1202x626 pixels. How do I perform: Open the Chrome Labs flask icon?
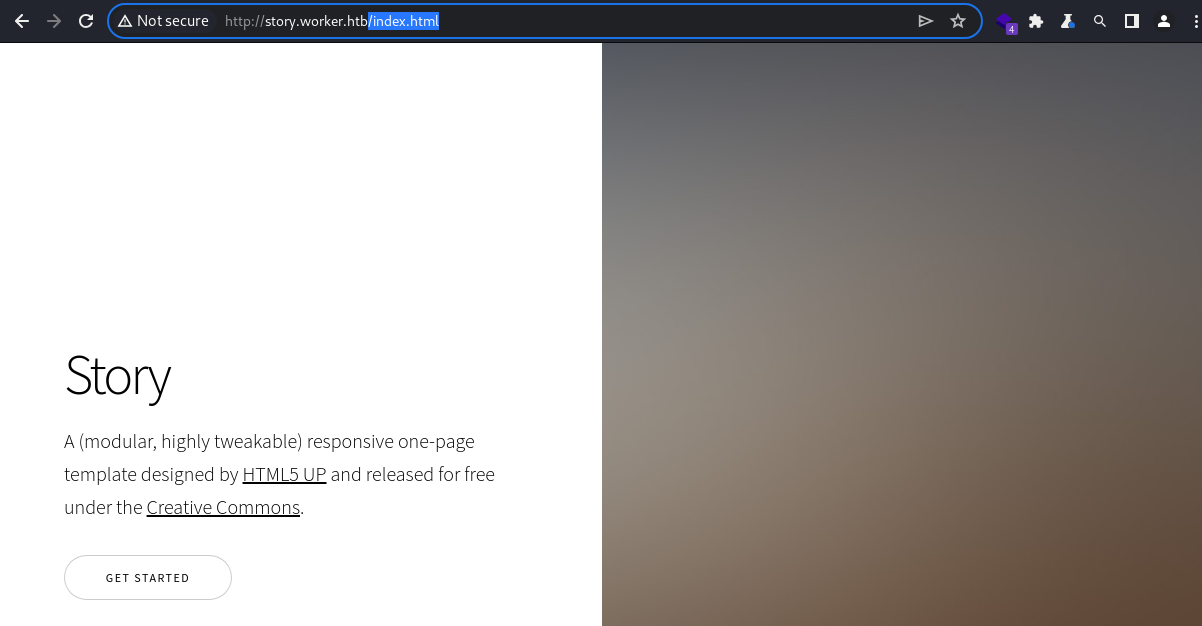pos(1068,21)
